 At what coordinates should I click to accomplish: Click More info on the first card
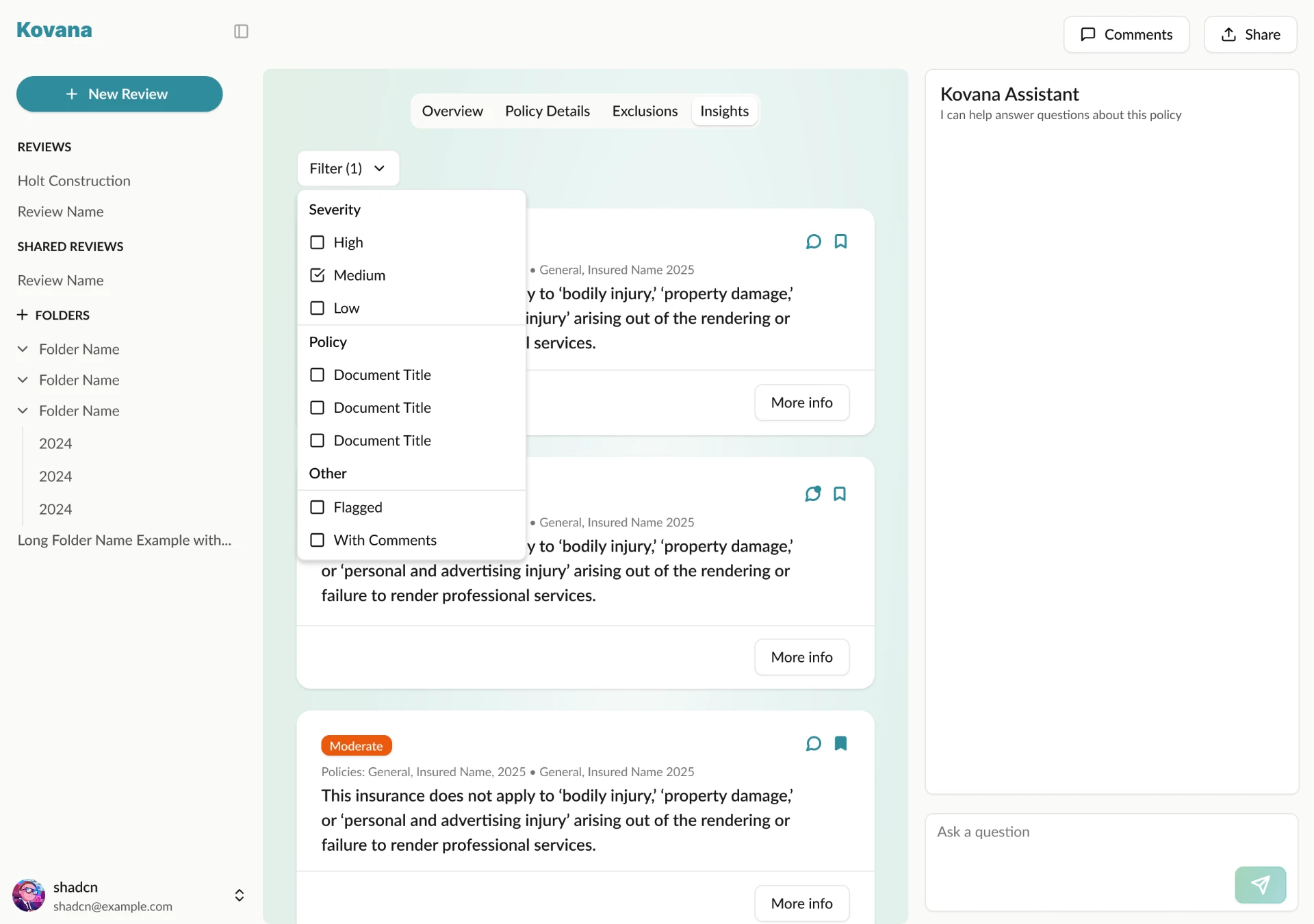click(x=801, y=402)
